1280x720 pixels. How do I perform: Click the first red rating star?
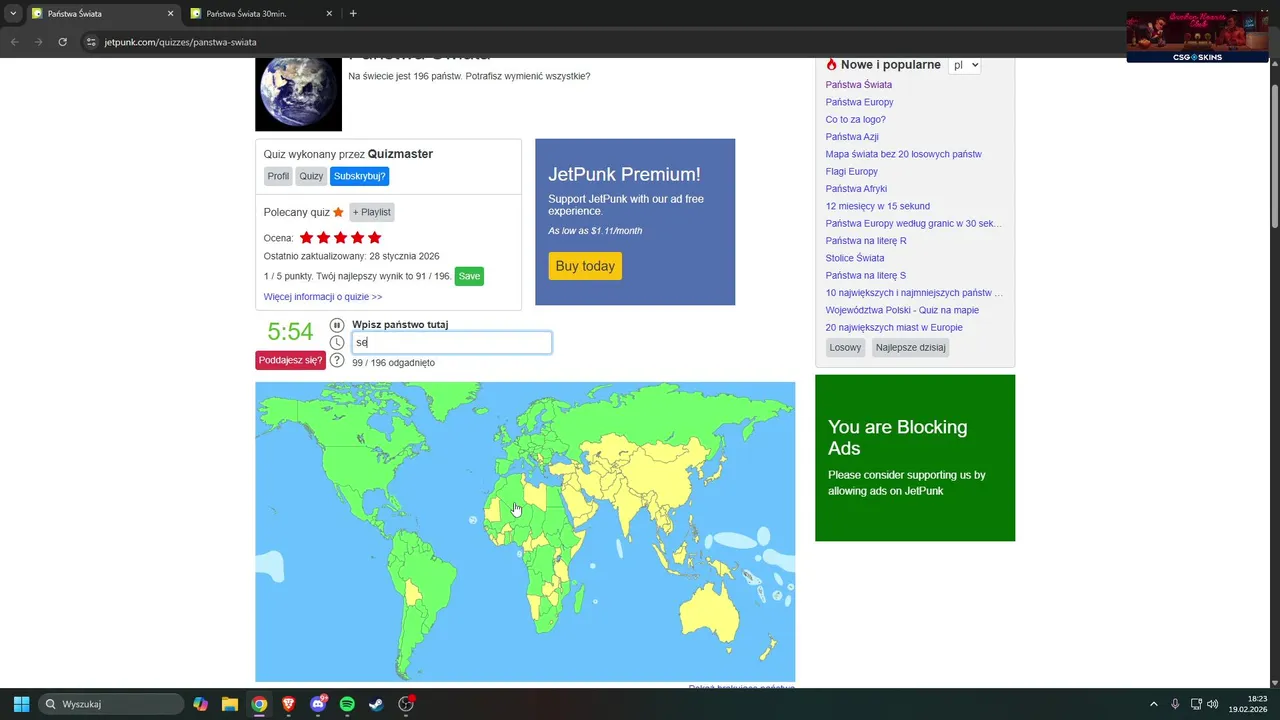(307, 238)
